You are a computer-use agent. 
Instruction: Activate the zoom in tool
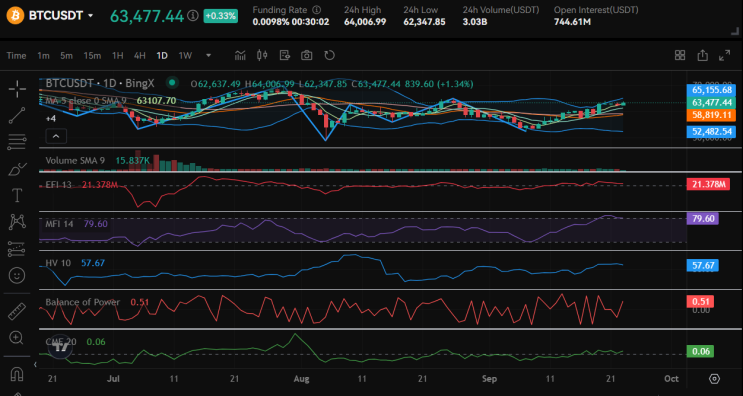click(17, 338)
